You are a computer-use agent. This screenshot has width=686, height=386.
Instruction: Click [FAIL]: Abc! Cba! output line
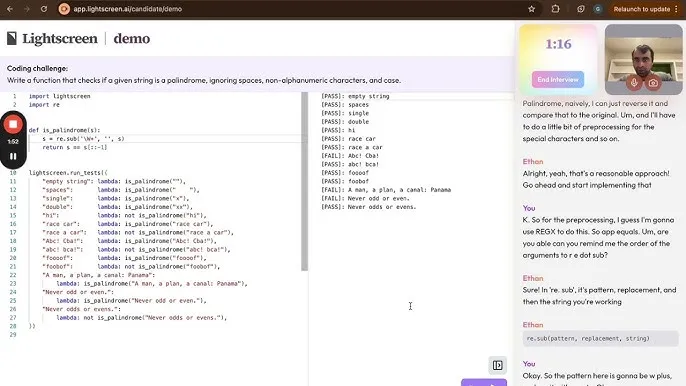350,156
